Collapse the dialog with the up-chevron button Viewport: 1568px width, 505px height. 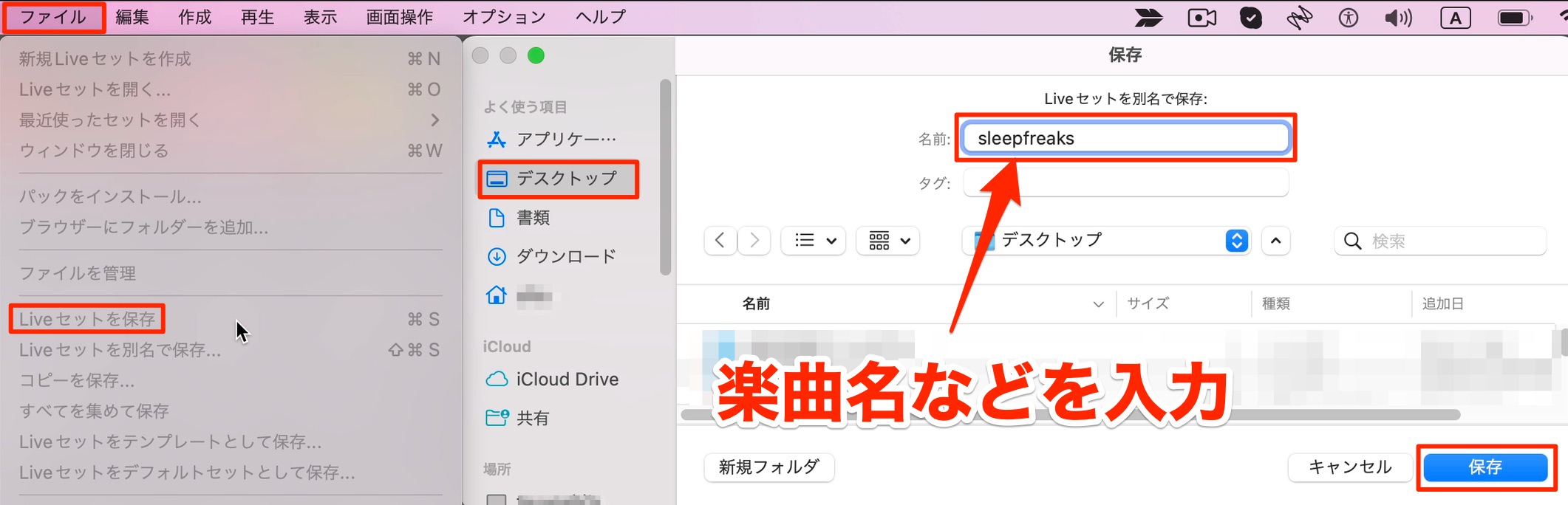click(x=1276, y=241)
